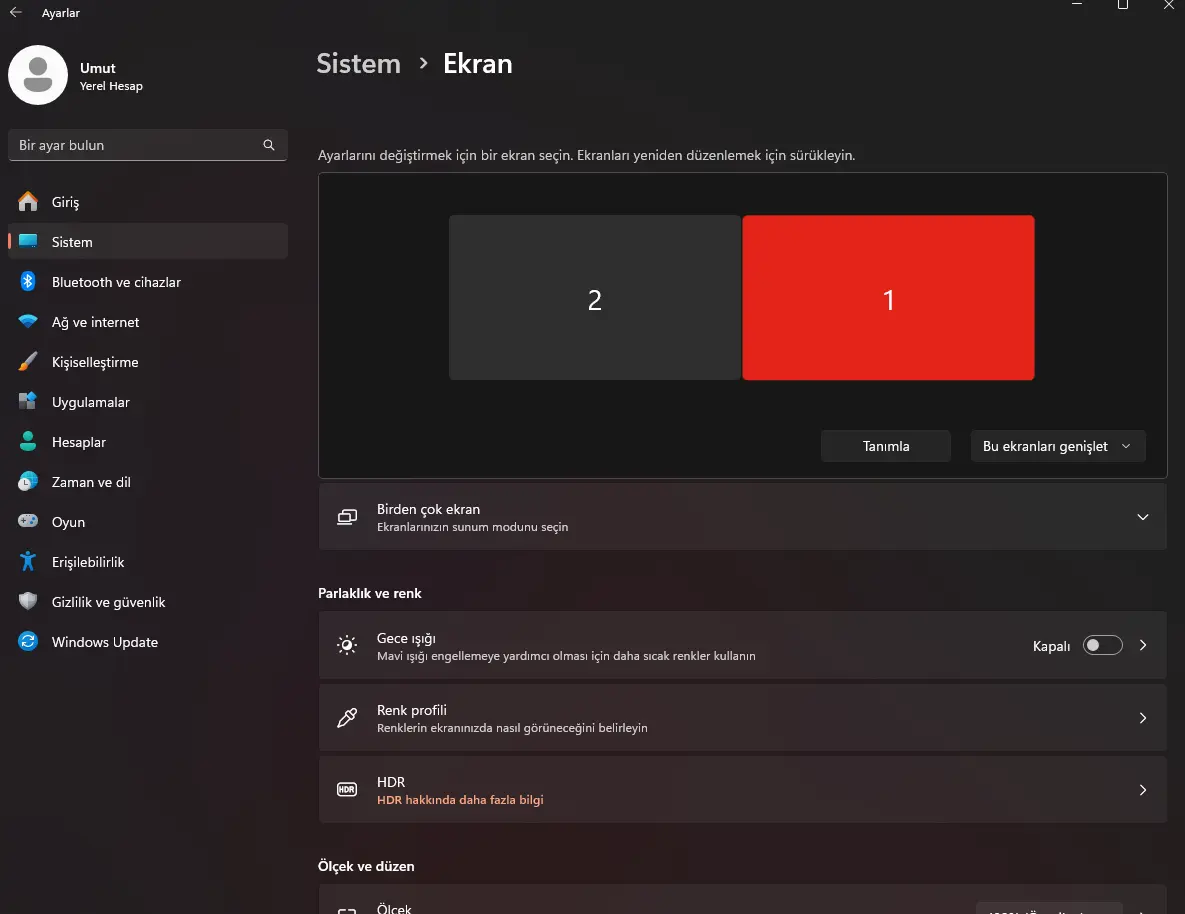Click the back arrow next to Ayarlar
1185x914 pixels.
pos(15,12)
